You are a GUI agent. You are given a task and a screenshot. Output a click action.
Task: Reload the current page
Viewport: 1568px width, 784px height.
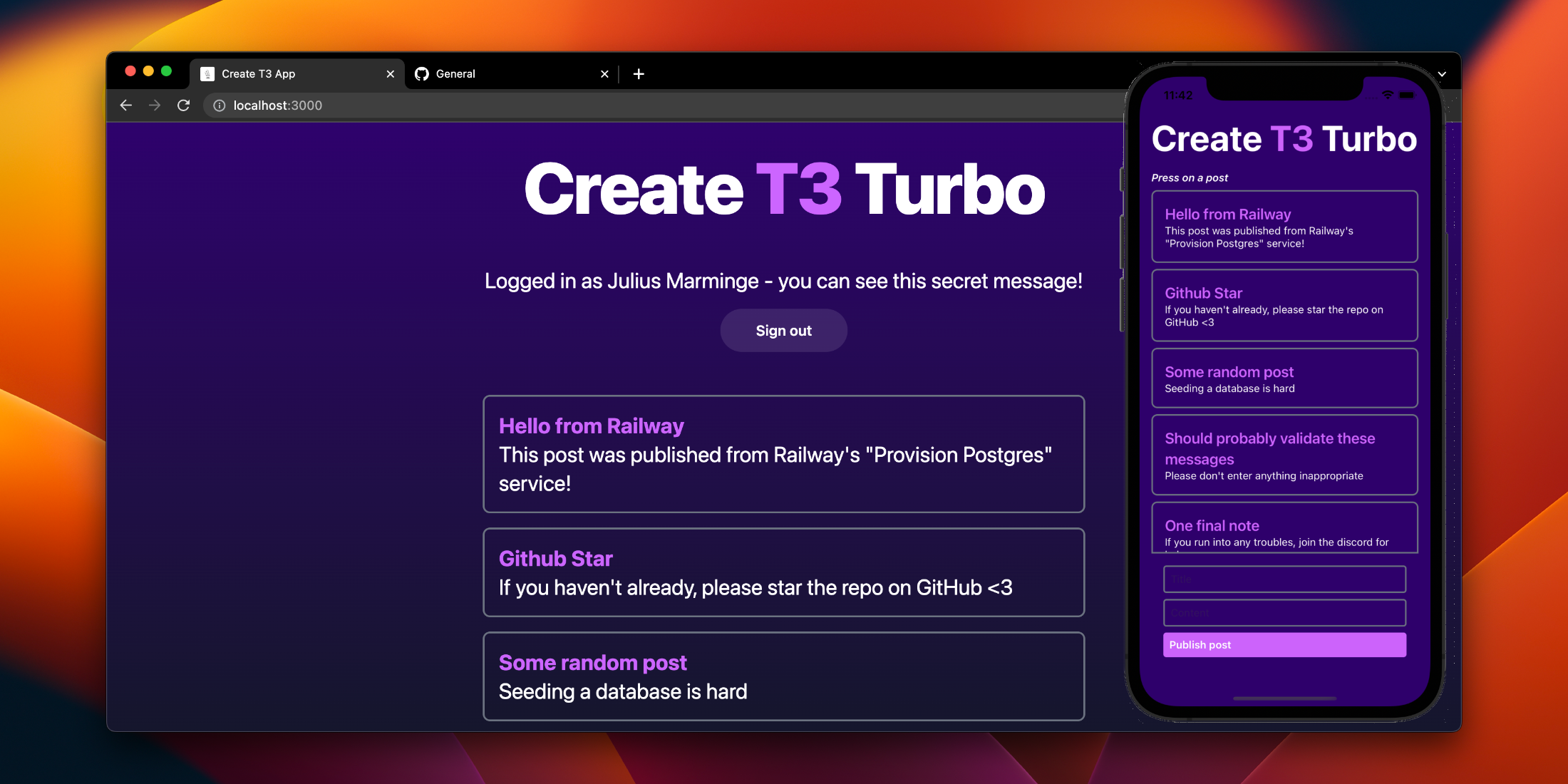[183, 105]
